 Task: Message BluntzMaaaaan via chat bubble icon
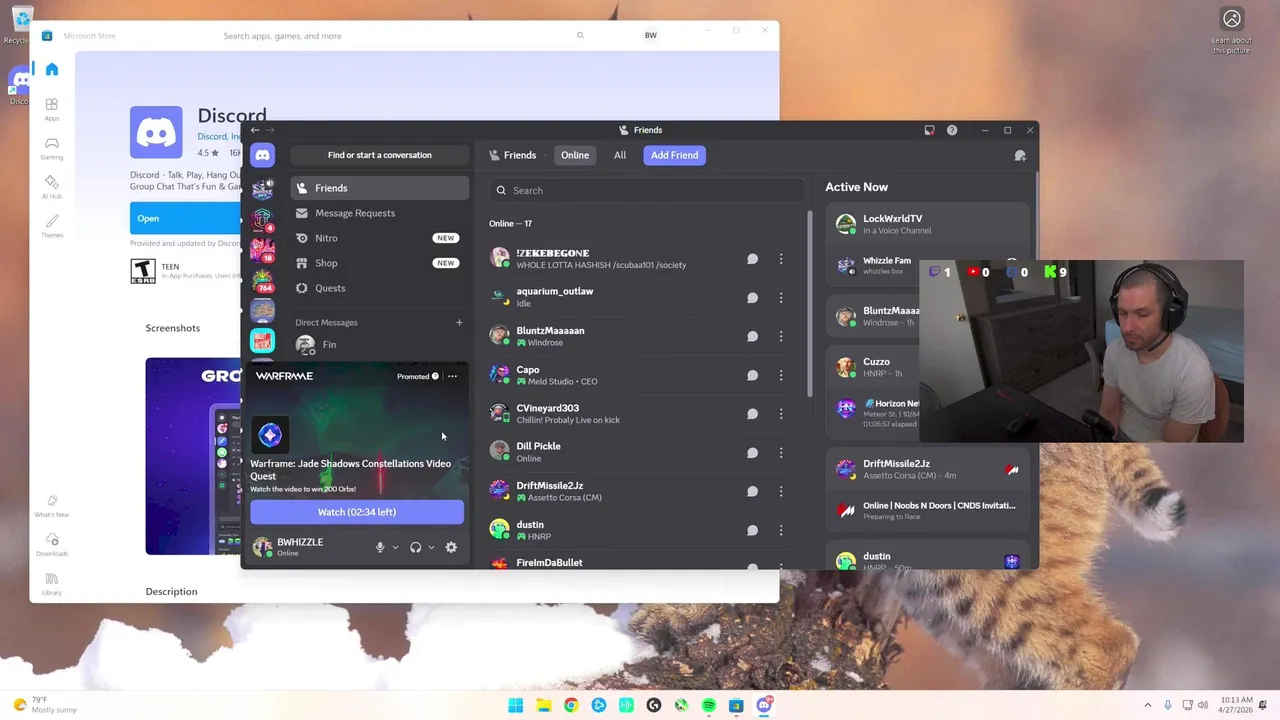tap(752, 336)
